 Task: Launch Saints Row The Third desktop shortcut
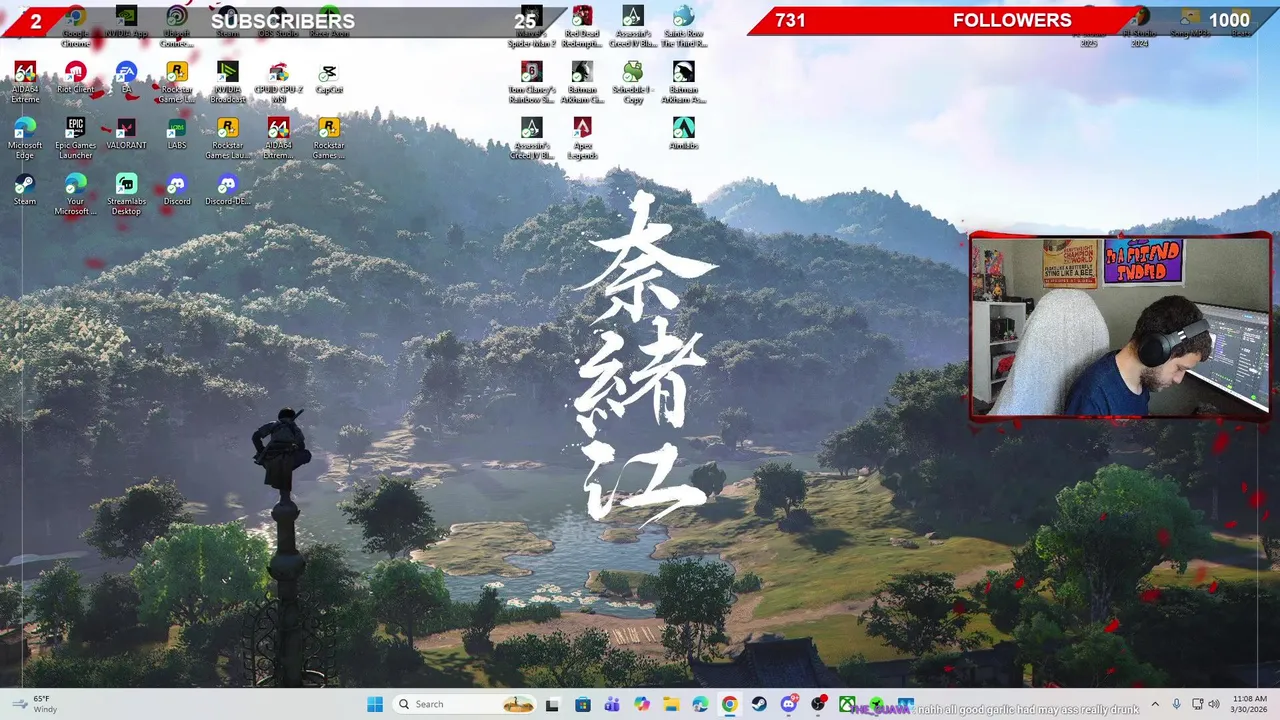coord(684,27)
